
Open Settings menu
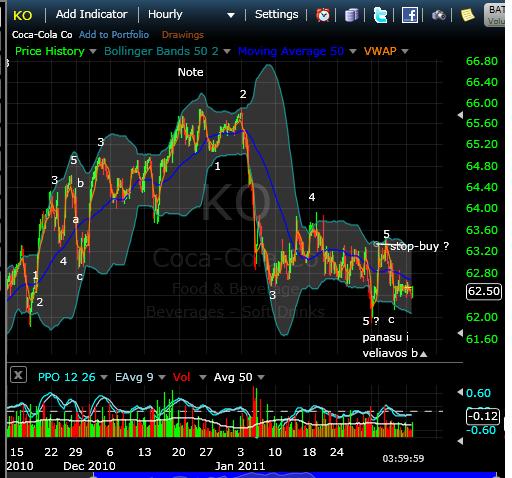coord(276,14)
